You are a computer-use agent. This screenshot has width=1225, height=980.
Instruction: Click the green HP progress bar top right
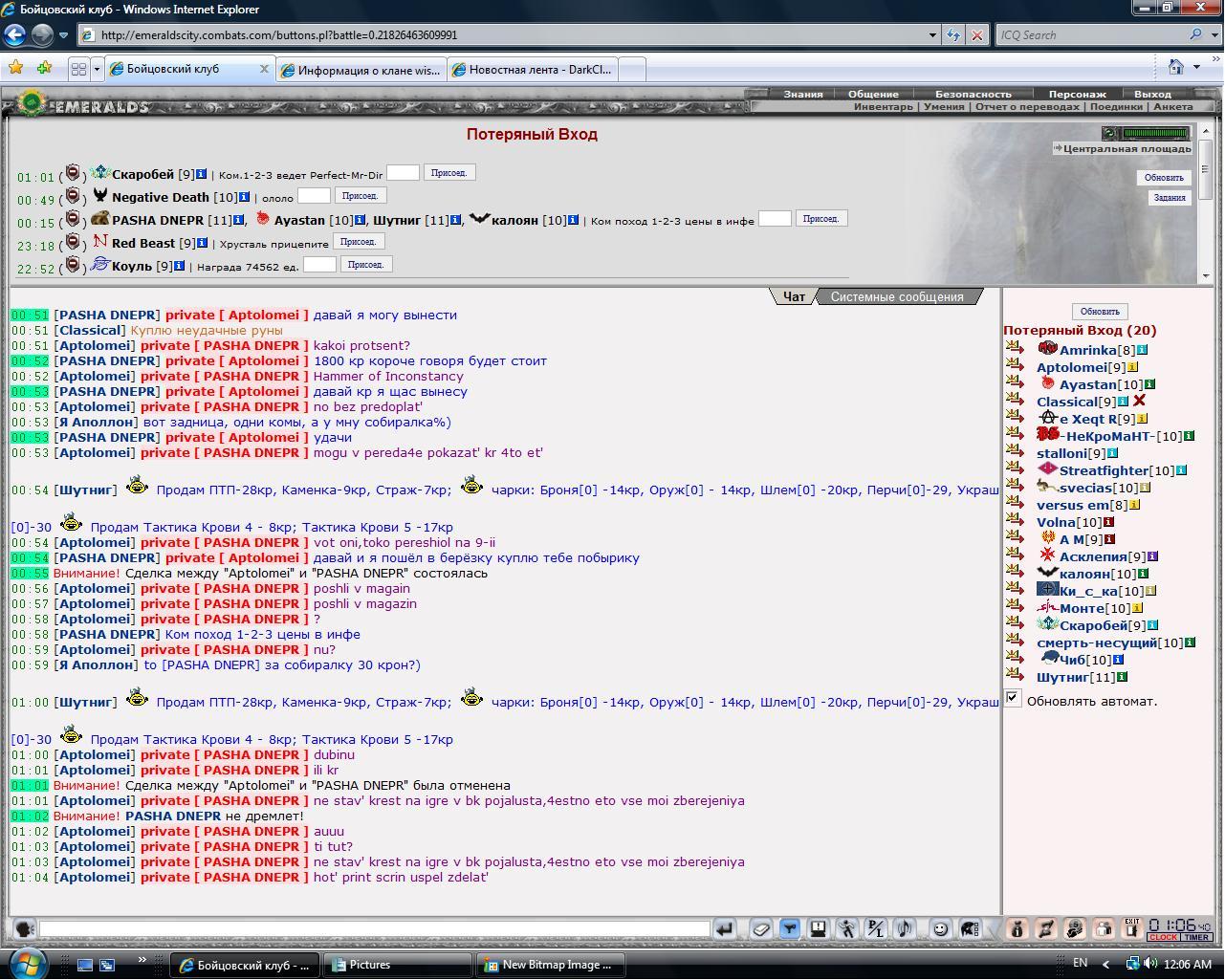coord(1155,133)
